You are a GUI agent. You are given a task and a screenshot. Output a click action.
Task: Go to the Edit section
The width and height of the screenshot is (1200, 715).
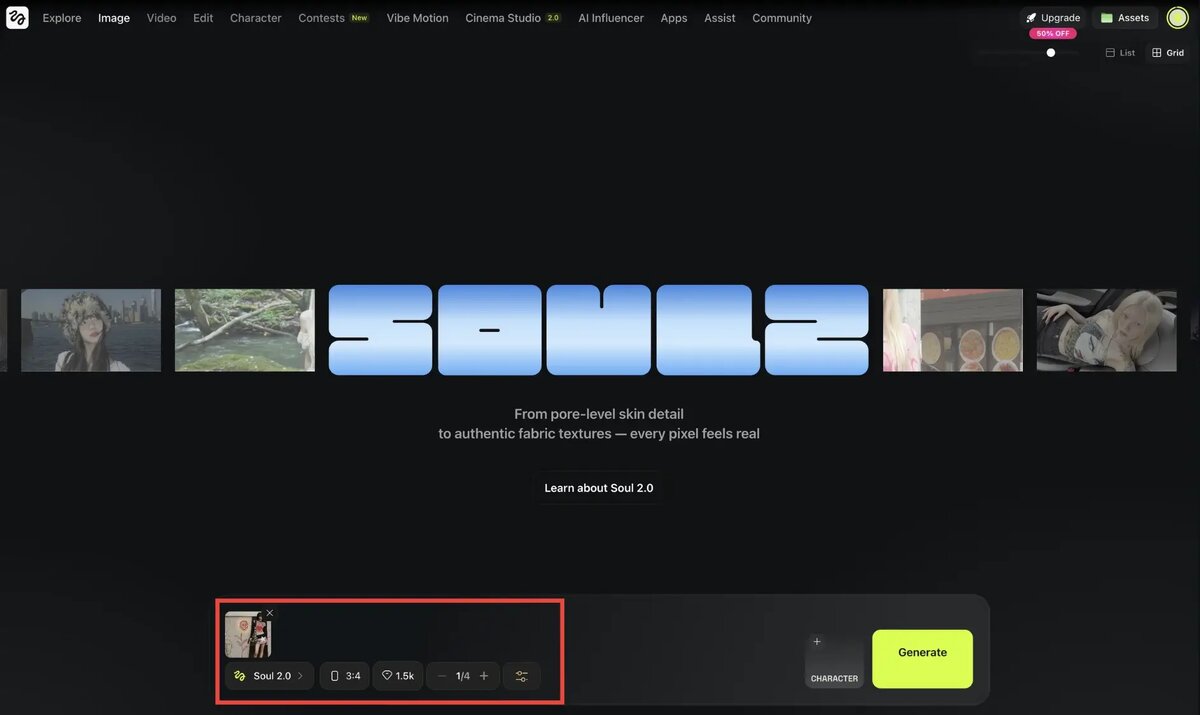[203, 18]
